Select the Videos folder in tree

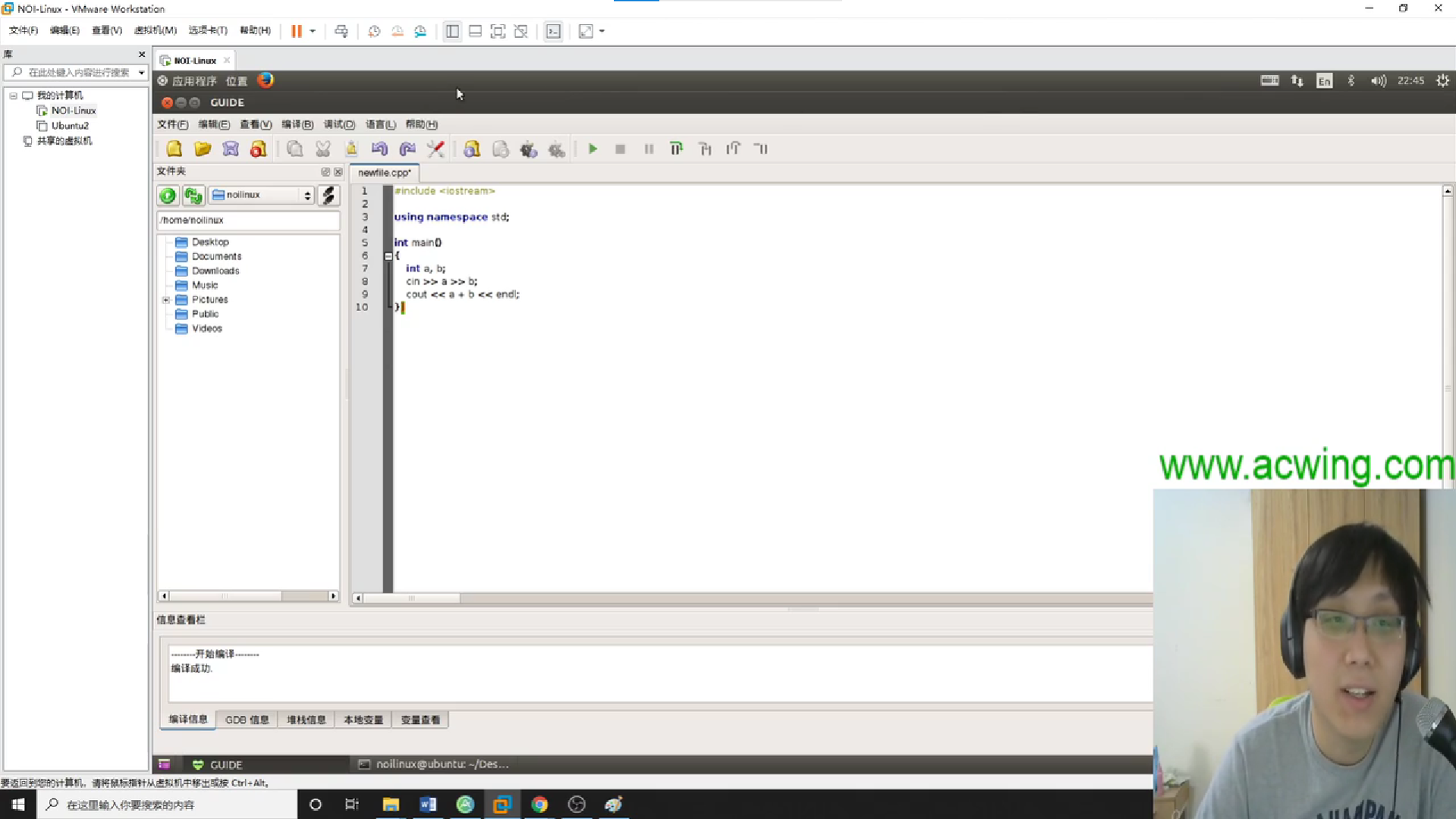pyautogui.click(x=207, y=328)
